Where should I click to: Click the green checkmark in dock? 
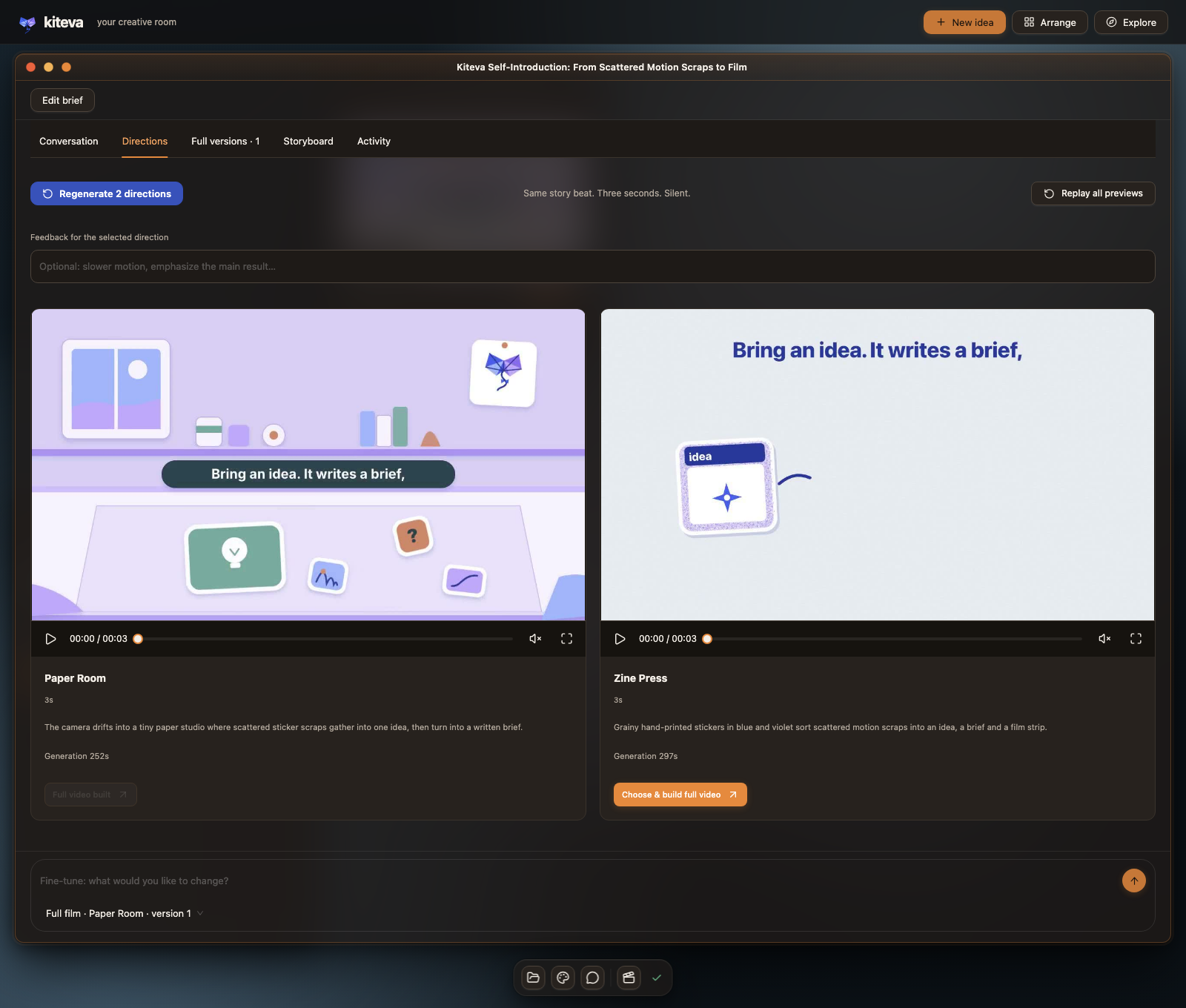656,978
